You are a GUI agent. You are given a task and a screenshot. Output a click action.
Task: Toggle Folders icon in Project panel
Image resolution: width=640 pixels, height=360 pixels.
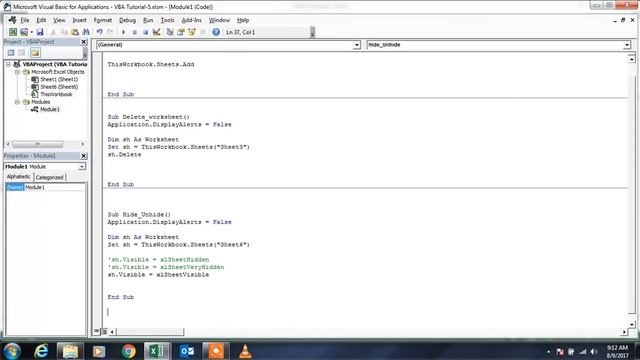point(35,53)
